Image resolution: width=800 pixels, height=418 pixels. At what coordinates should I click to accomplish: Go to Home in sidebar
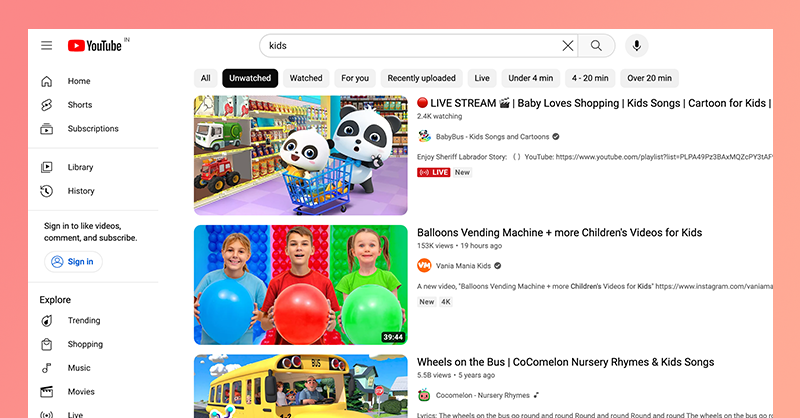click(x=79, y=81)
